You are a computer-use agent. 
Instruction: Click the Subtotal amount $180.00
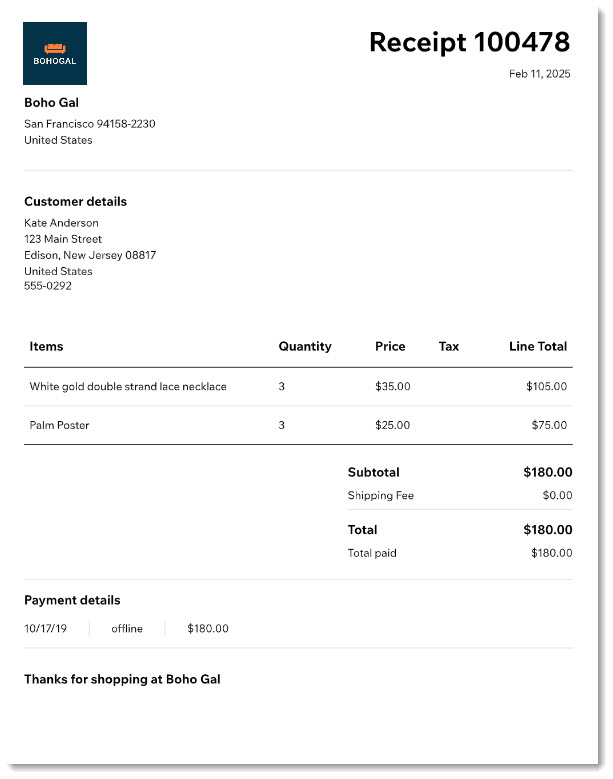(x=547, y=472)
